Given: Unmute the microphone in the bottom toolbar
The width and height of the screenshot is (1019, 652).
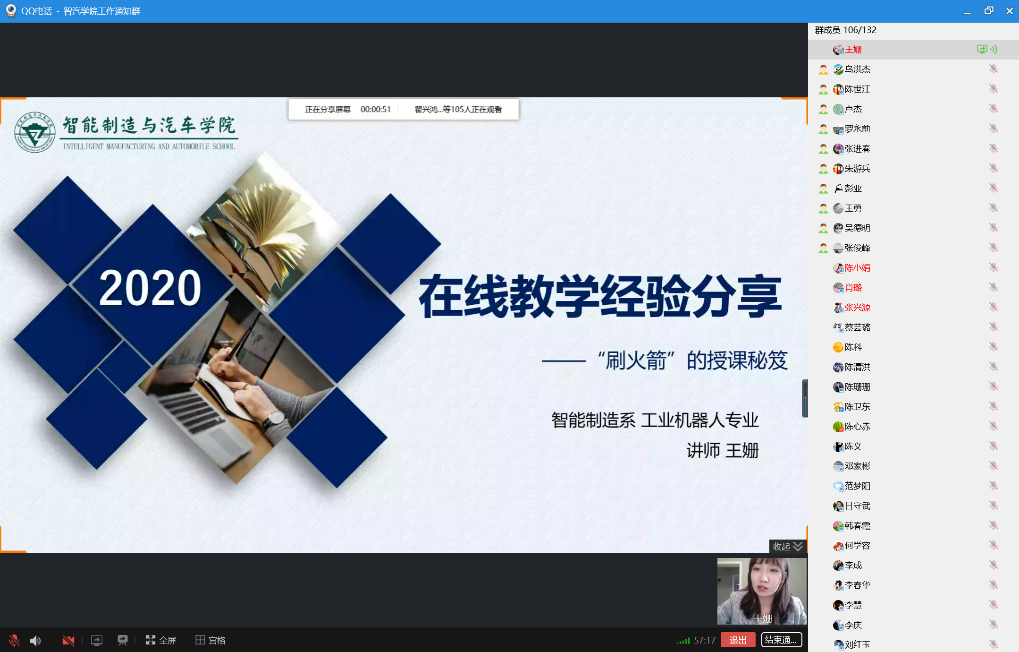Looking at the screenshot, I should (x=14, y=640).
